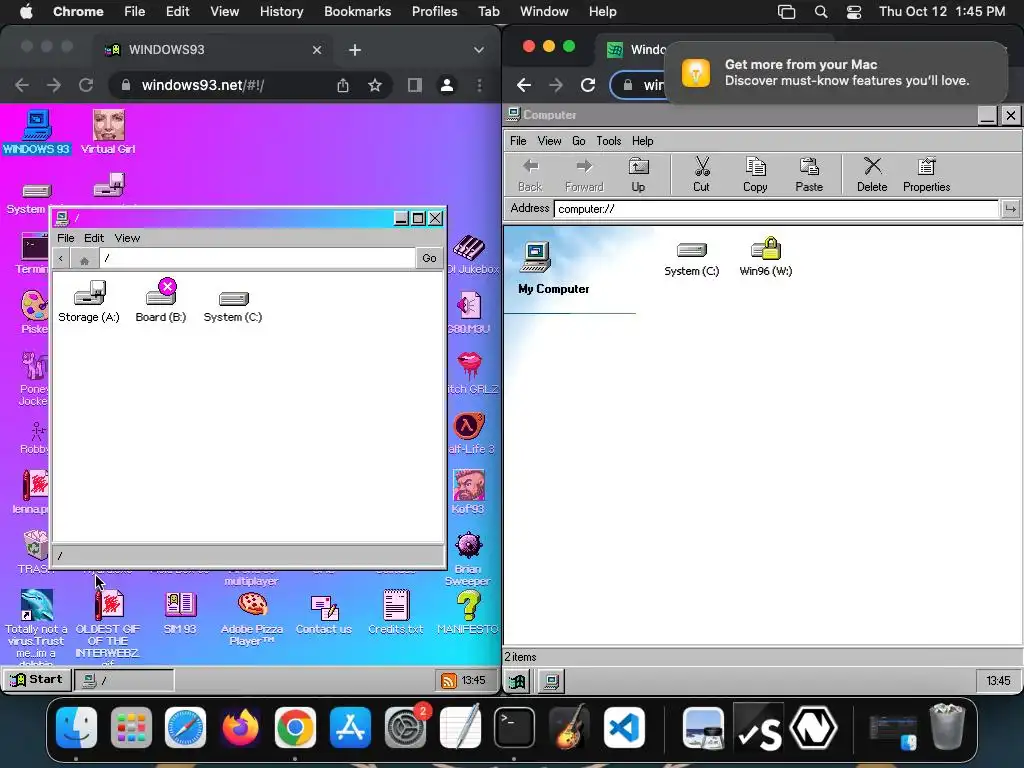Click the Back toolbar arrow in Computer
This screenshot has width=1024, height=768.
[x=530, y=174]
